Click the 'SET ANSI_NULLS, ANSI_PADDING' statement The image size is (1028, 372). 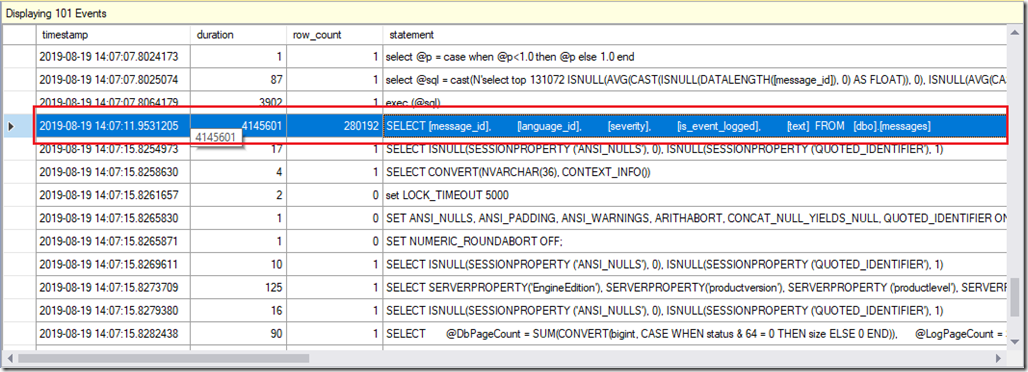[x=695, y=218]
